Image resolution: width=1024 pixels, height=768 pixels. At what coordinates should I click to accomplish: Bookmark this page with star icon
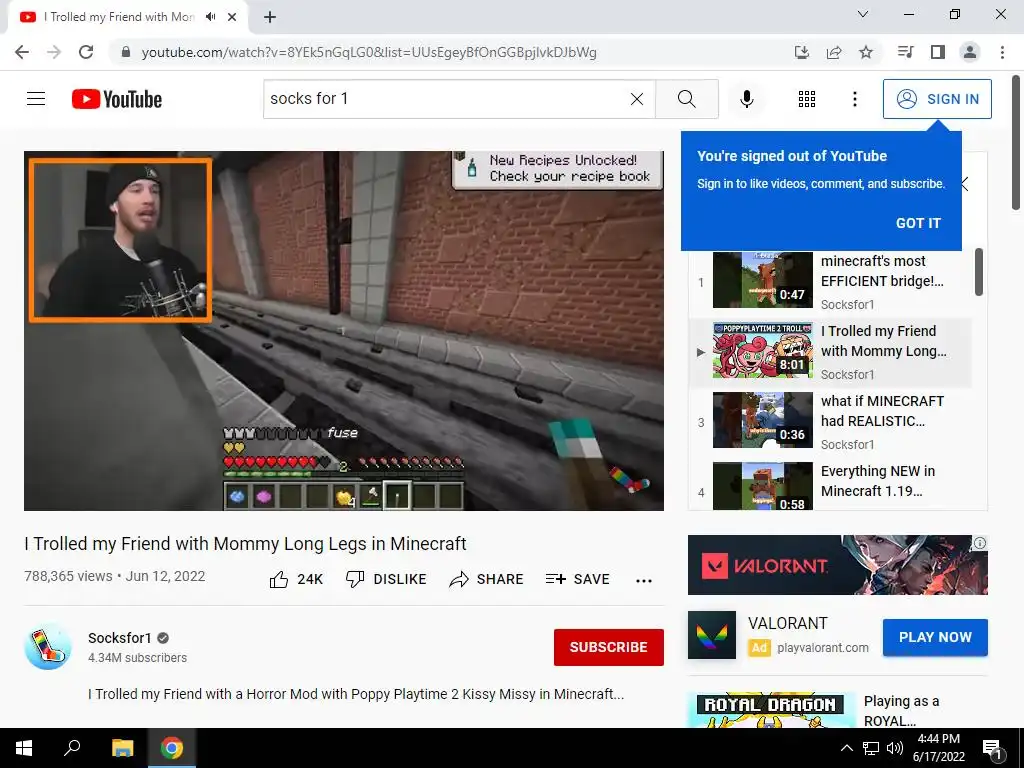(866, 52)
